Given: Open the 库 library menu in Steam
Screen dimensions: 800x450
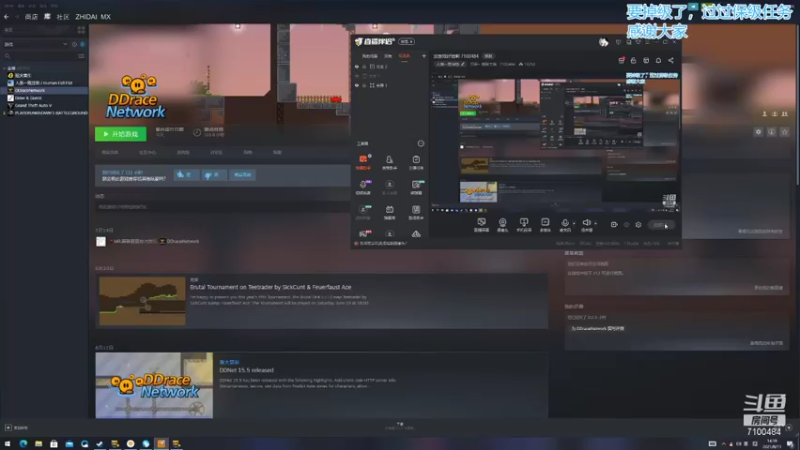Looking at the screenshot, I should click(47, 17).
